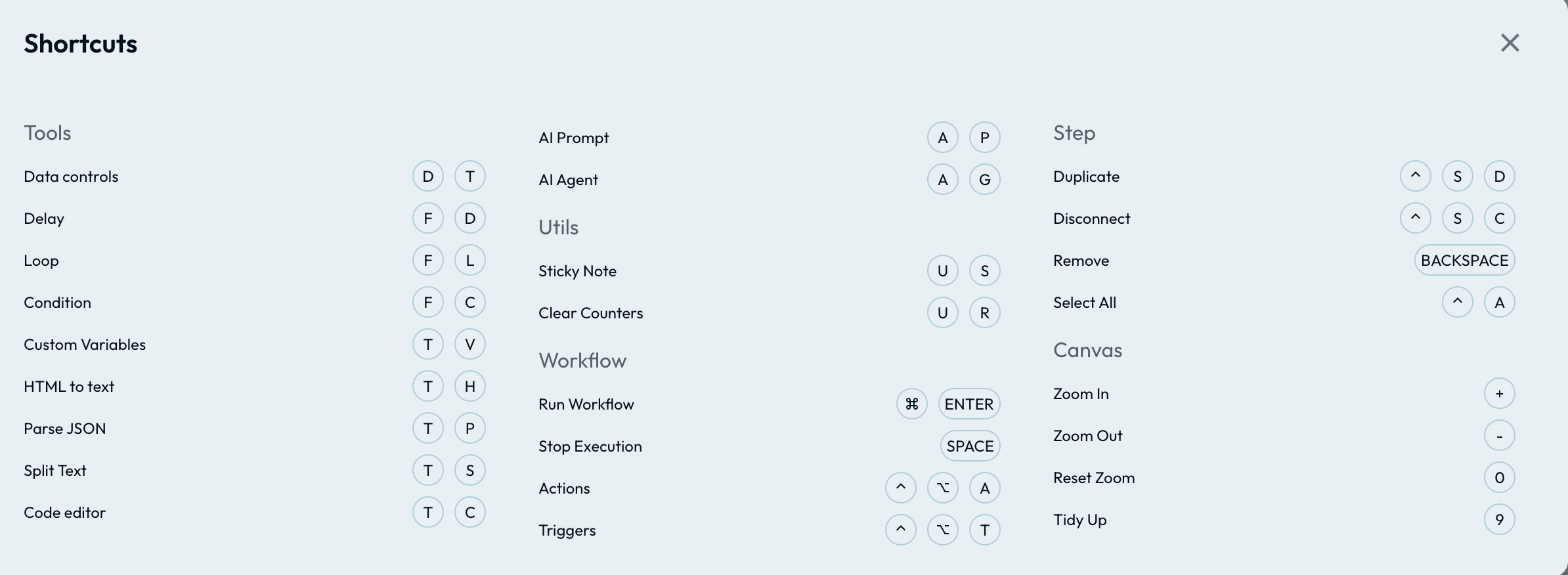Click the SPACE key for Stop Execution
1568x575 pixels.
pyautogui.click(x=970, y=446)
